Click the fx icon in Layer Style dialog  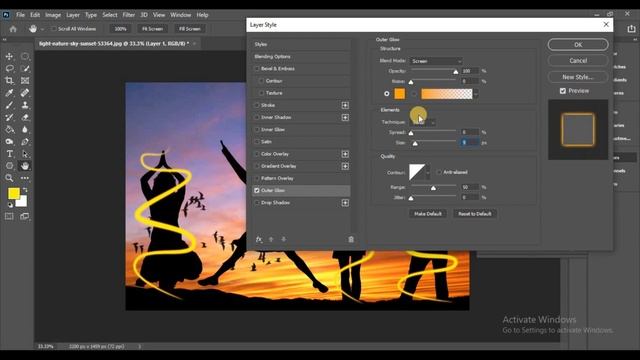point(259,240)
